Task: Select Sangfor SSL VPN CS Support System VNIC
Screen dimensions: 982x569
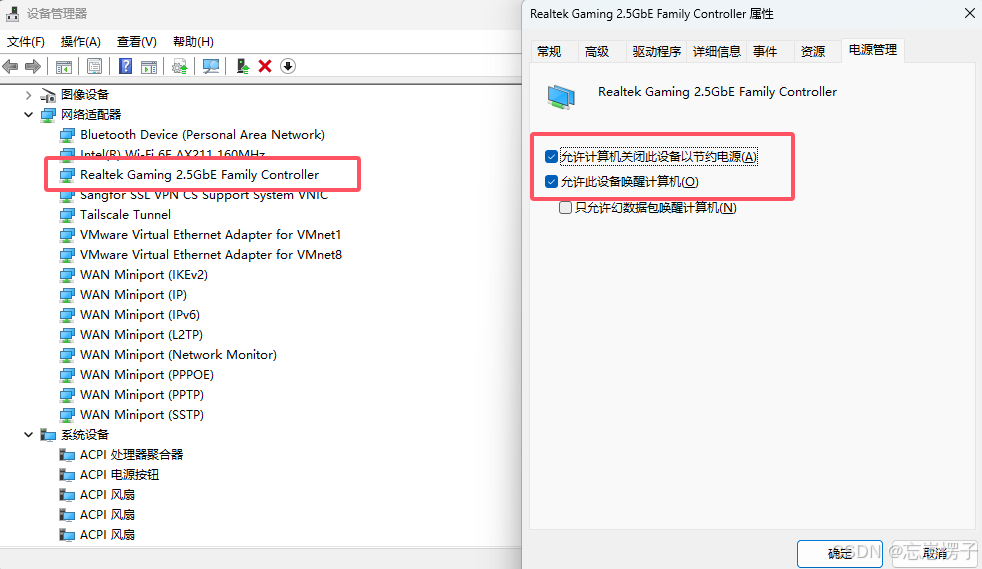Action: [x=204, y=195]
